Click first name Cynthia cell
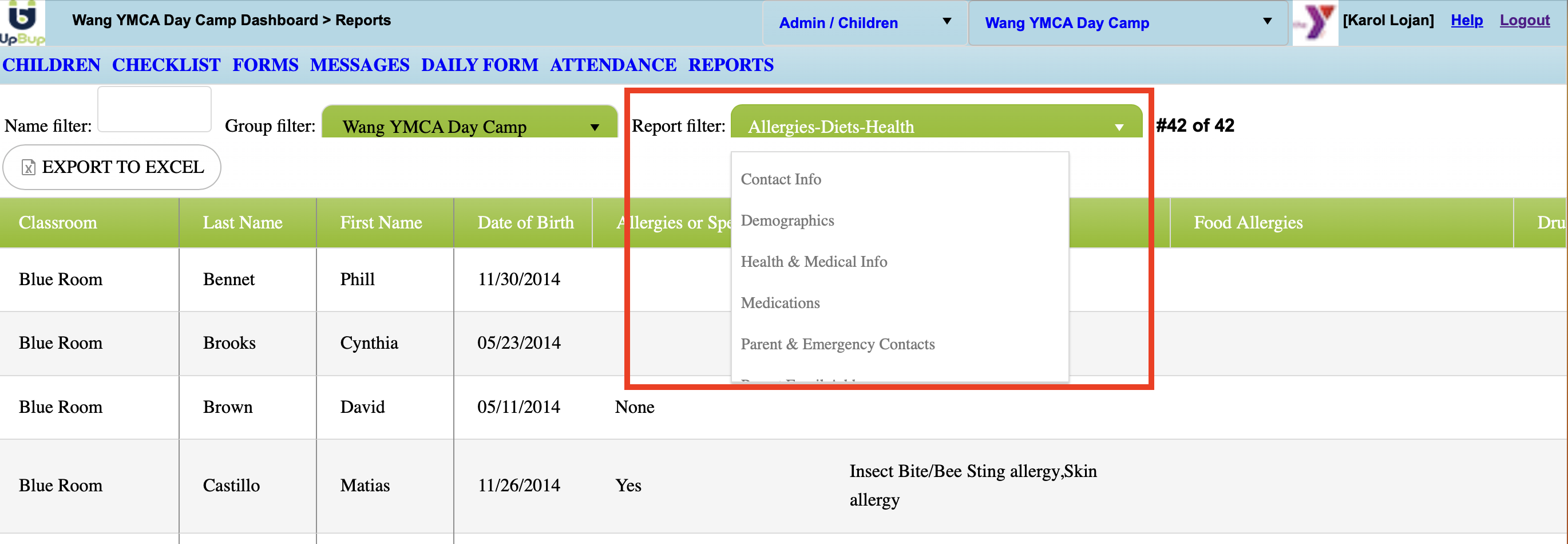 (369, 343)
